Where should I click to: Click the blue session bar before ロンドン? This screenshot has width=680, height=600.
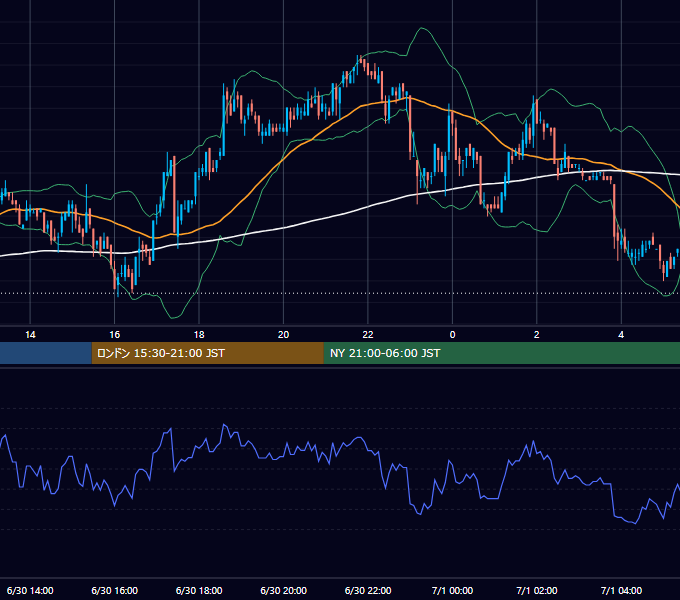coord(46,353)
